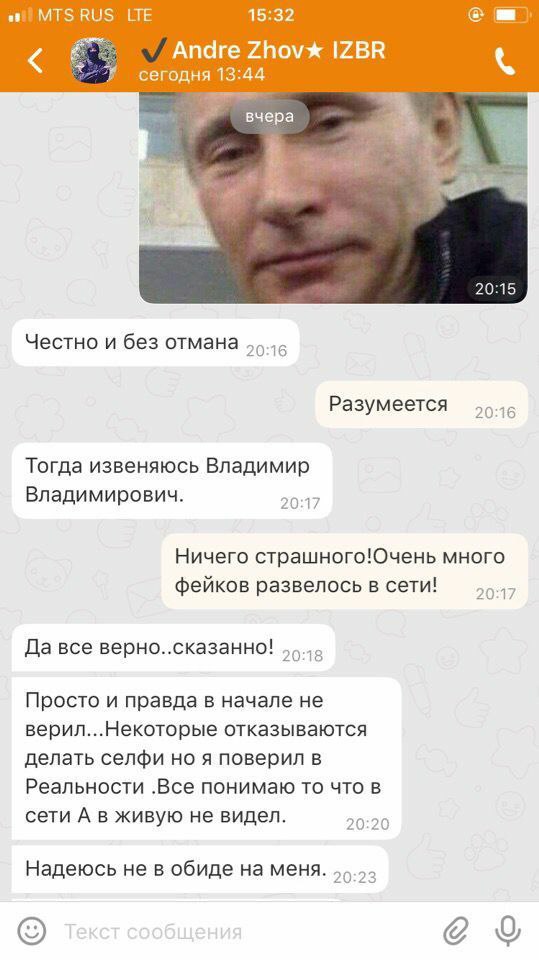Tap the microphone voice message icon
The height and width of the screenshot is (960, 539).
[x=507, y=932]
